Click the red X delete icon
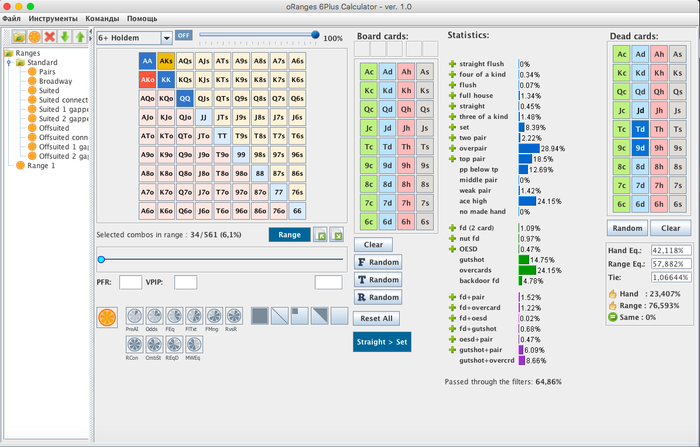This screenshot has height=447, width=700. tap(50, 37)
